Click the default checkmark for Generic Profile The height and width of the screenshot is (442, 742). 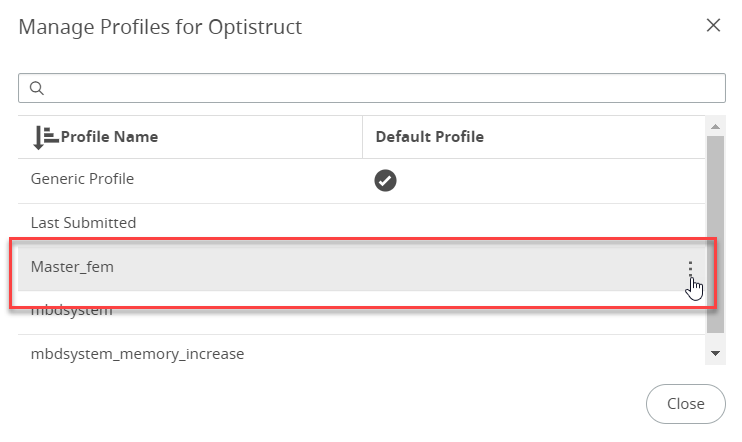pyautogui.click(x=385, y=180)
